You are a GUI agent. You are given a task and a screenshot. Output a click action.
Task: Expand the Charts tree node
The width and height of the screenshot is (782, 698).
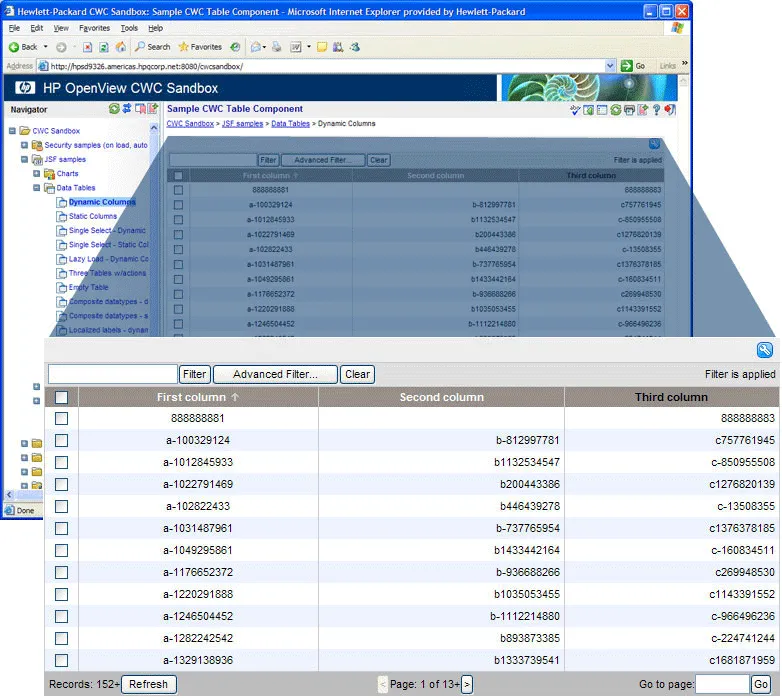(x=36, y=174)
